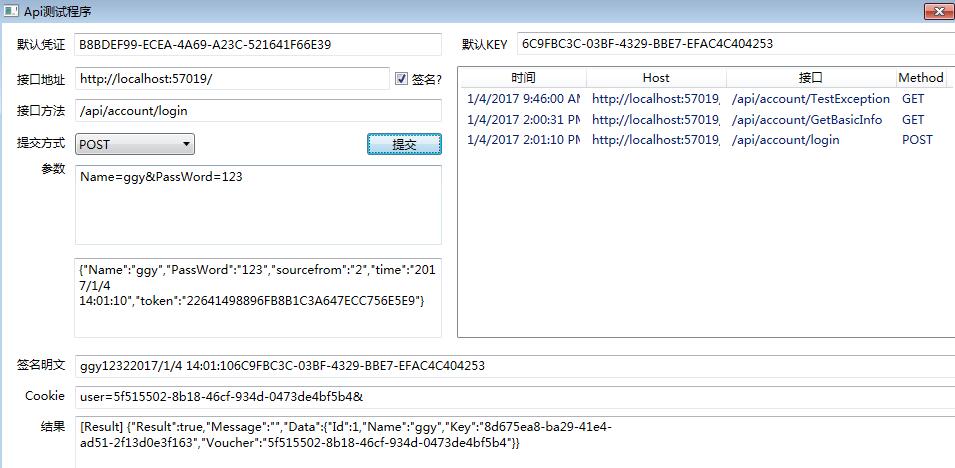Viewport: 955px width, 468px height.
Task: Sort history by 时间 column header
Action: pos(522,78)
